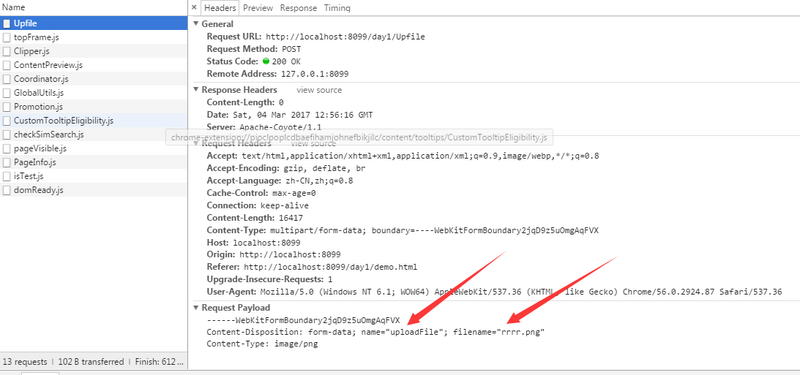The width and height of the screenshot is (800, 375).
Task: Select the isTest.js request
Action: [93, 176]
